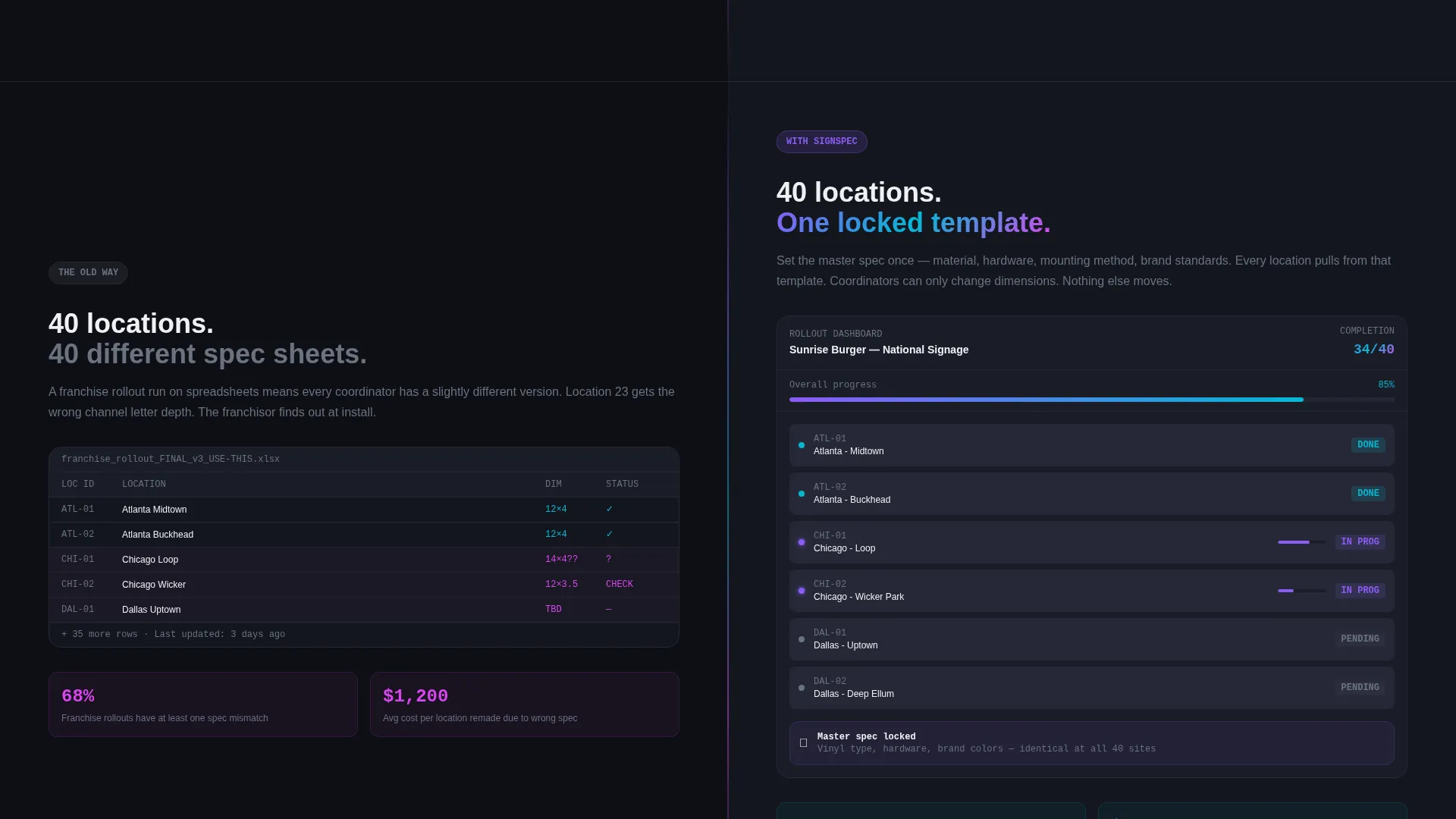Screen dimensions: 1456x819
Task: Select the Dallas Uptown spreadsheet row
Action: coord(364,610)
